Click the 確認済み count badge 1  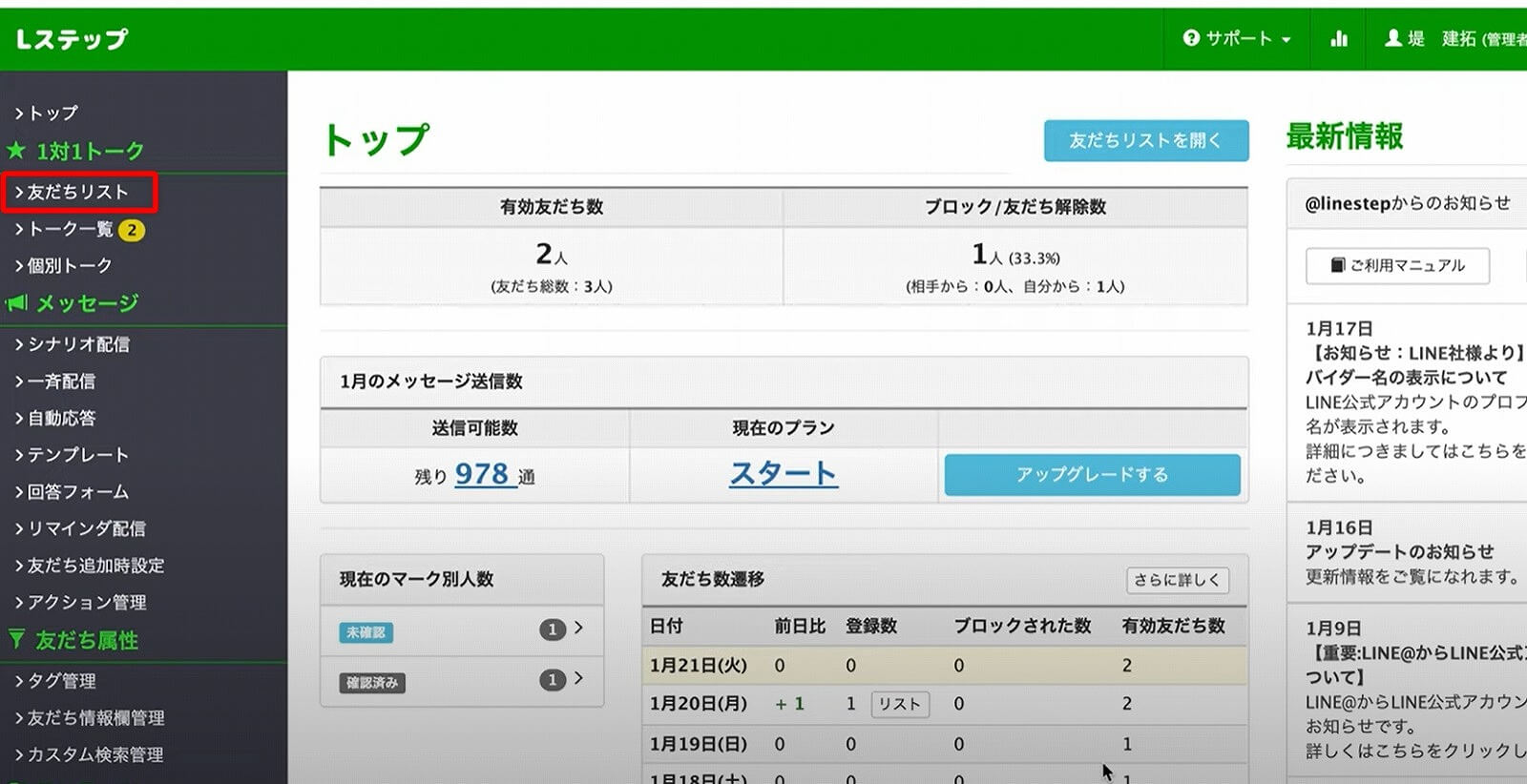pos(552,680)
